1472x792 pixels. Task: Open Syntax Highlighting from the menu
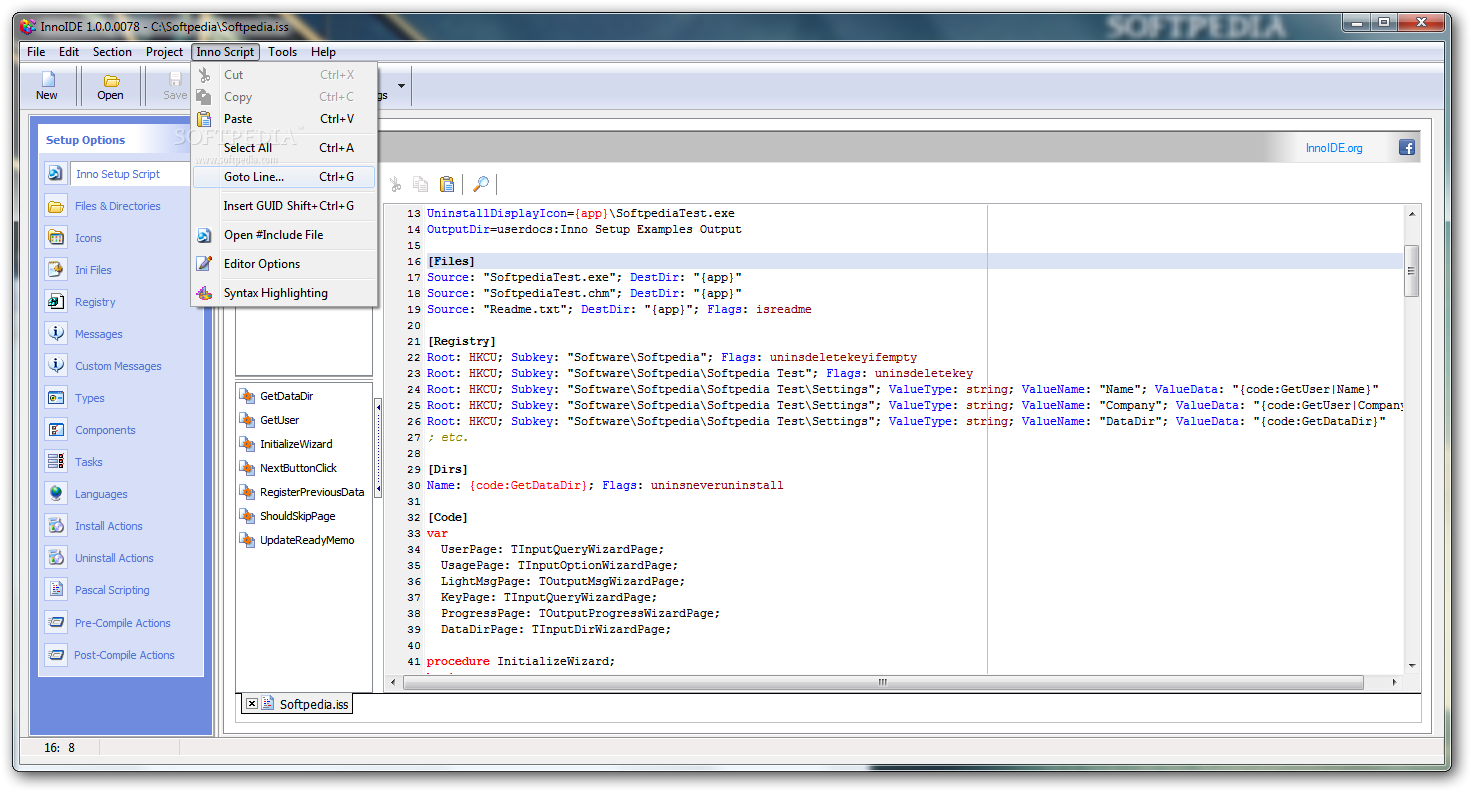(x=284, y=293)
